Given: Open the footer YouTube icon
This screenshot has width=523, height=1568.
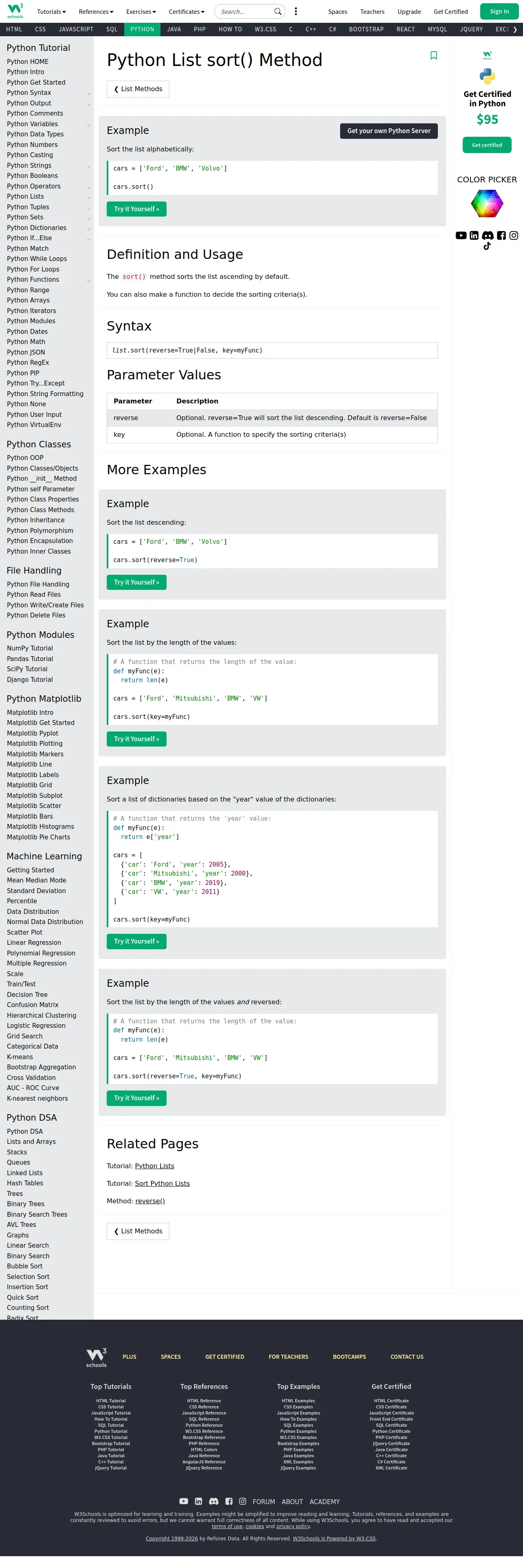Looking at the screenshot, I should tap(183, 1502).
